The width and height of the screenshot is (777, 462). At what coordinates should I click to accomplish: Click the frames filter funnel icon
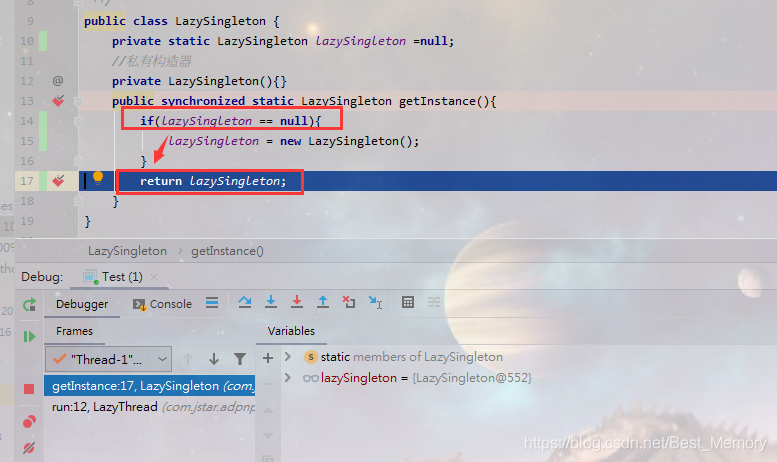pyautogui.click(x=240, y=359)
